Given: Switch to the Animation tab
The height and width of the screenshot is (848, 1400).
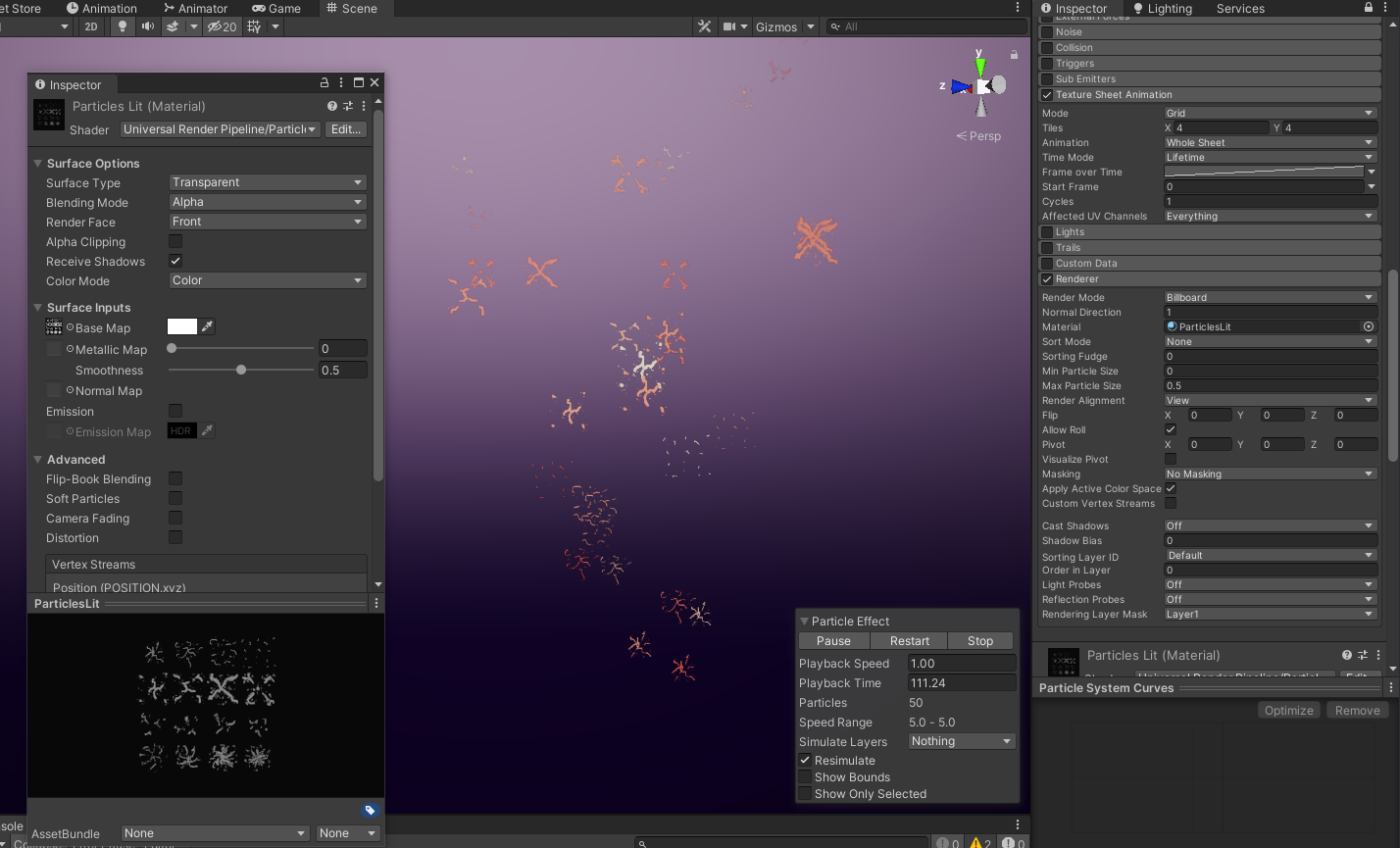Looking at the screenshot, I should tap(102, 8).
